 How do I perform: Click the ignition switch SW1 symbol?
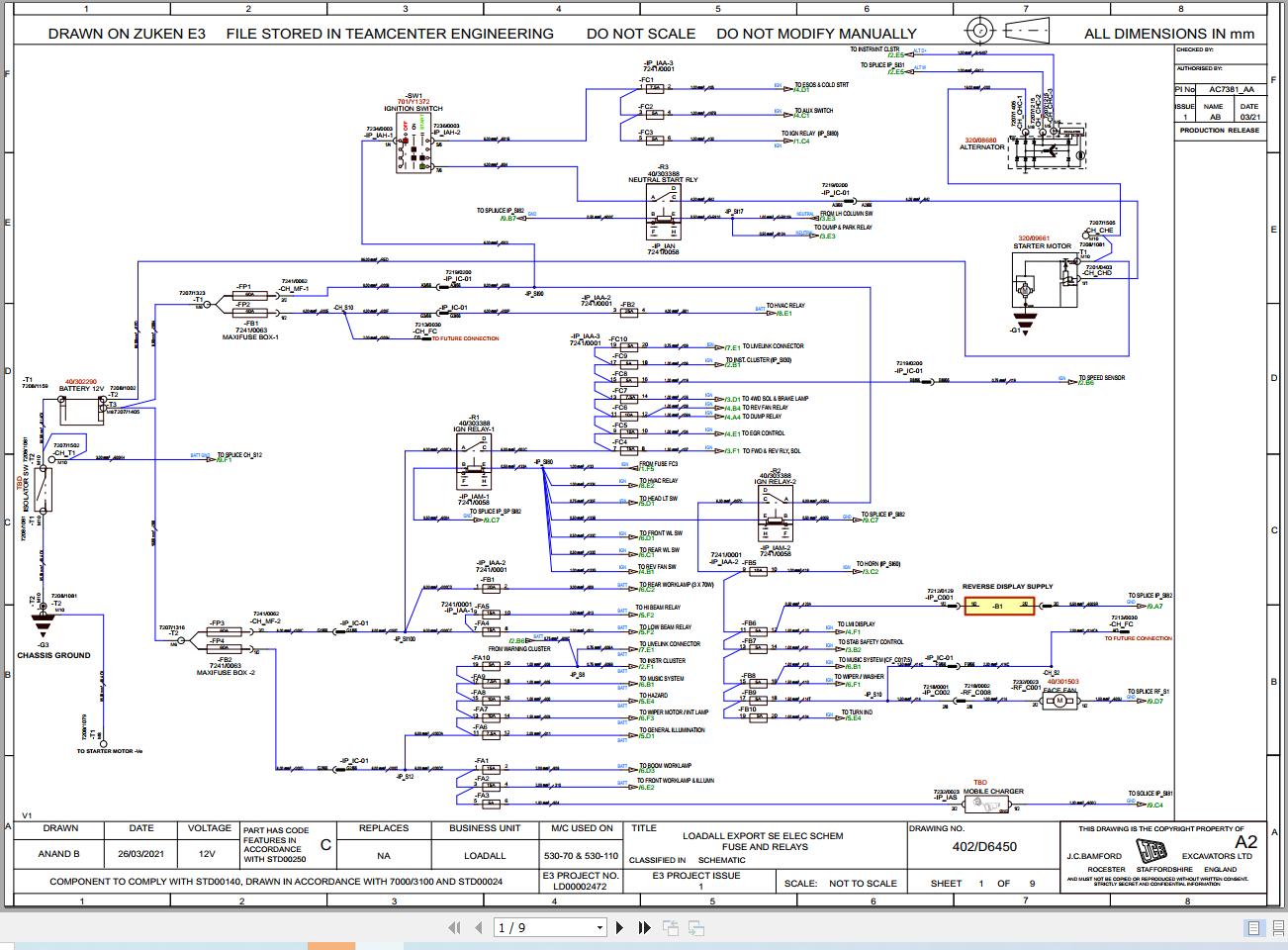[x=414, y=146]
